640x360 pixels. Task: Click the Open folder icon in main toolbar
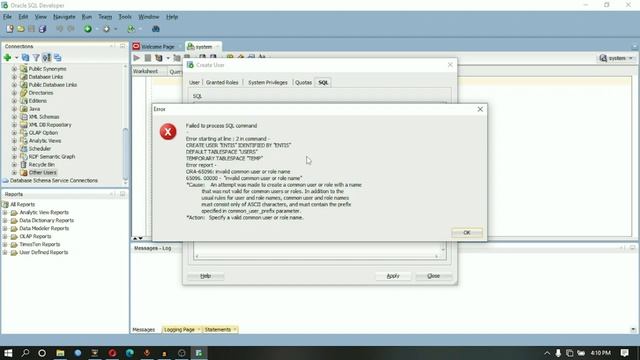coord(20,29)
